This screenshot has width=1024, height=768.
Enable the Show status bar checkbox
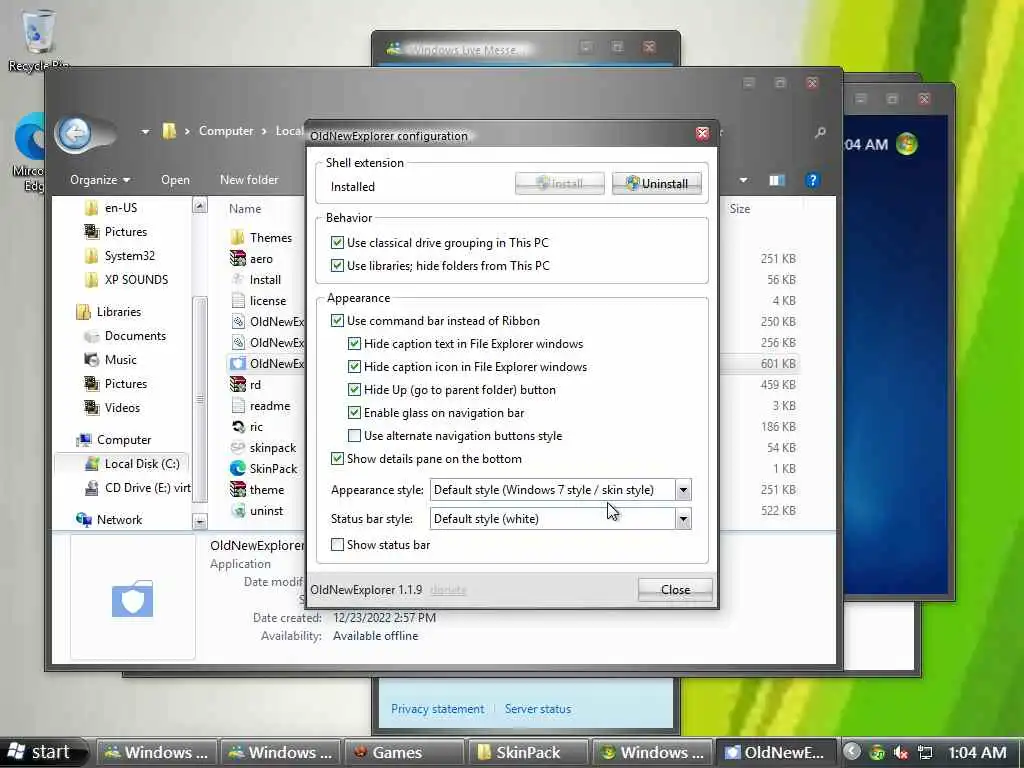point(337,545)
